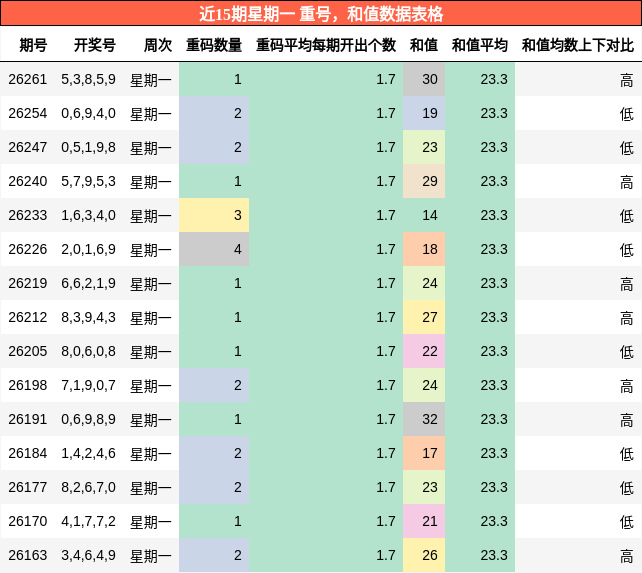The image size is (642, 573).
Task: Select winning numbers 7,1,9,0,7
Action: (88, 385)
